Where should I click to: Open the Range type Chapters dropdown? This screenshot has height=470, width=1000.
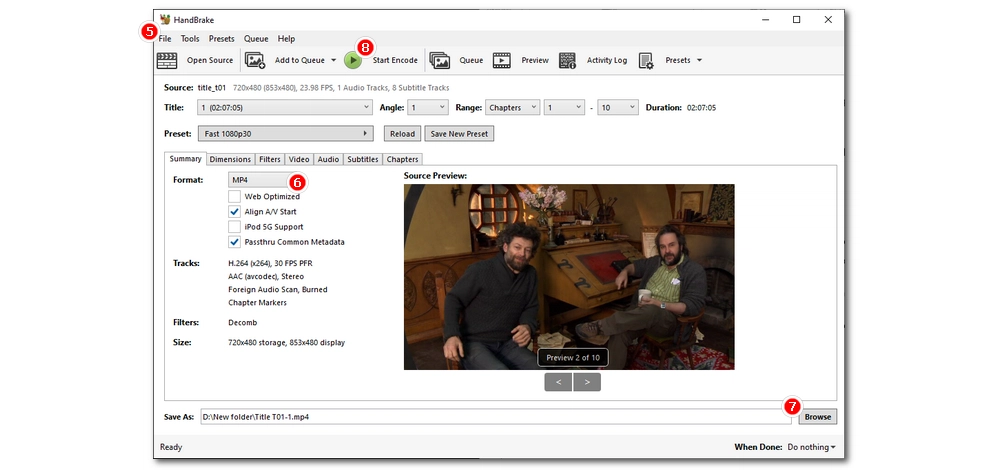513,108
